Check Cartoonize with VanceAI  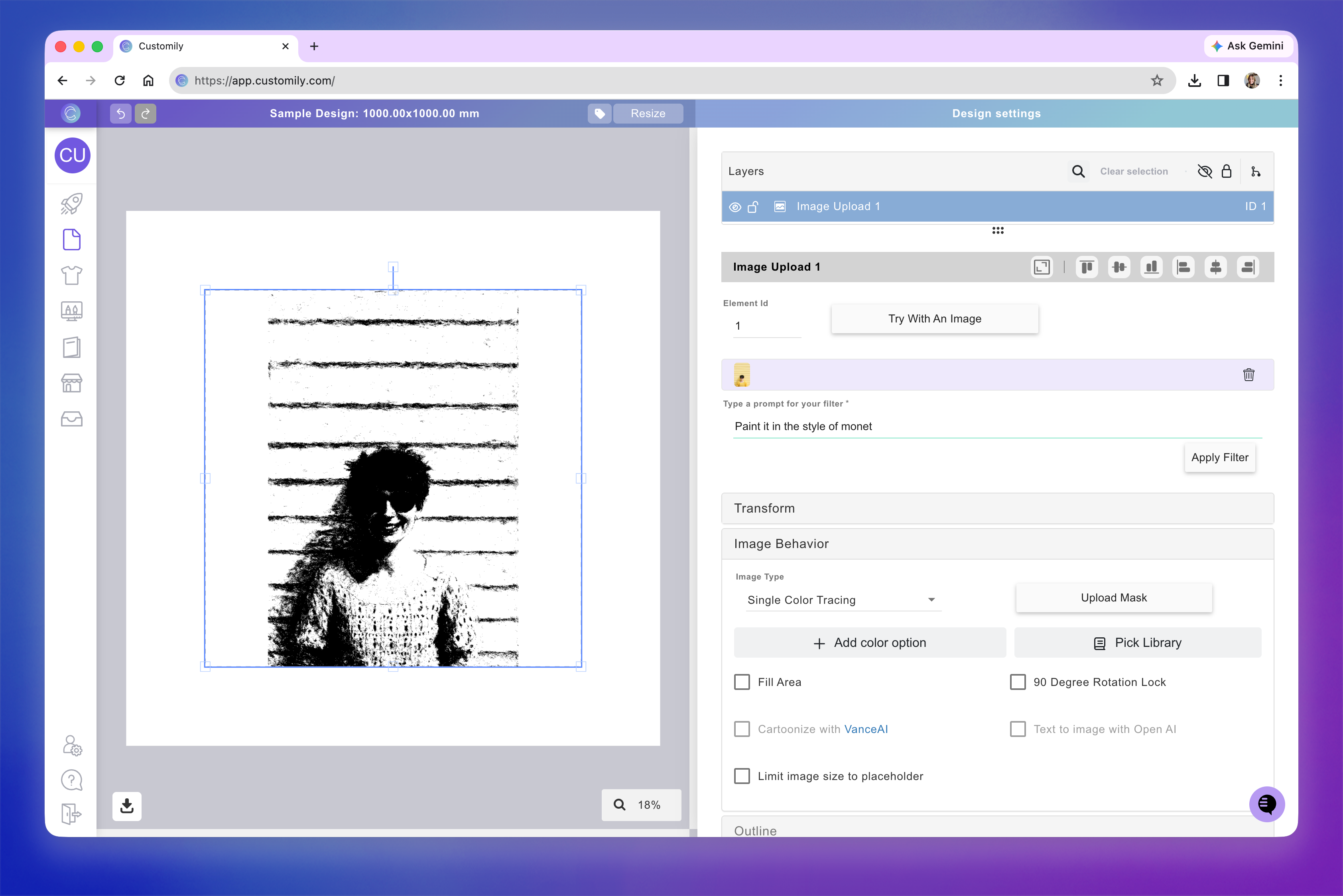[x=742, y=729]
